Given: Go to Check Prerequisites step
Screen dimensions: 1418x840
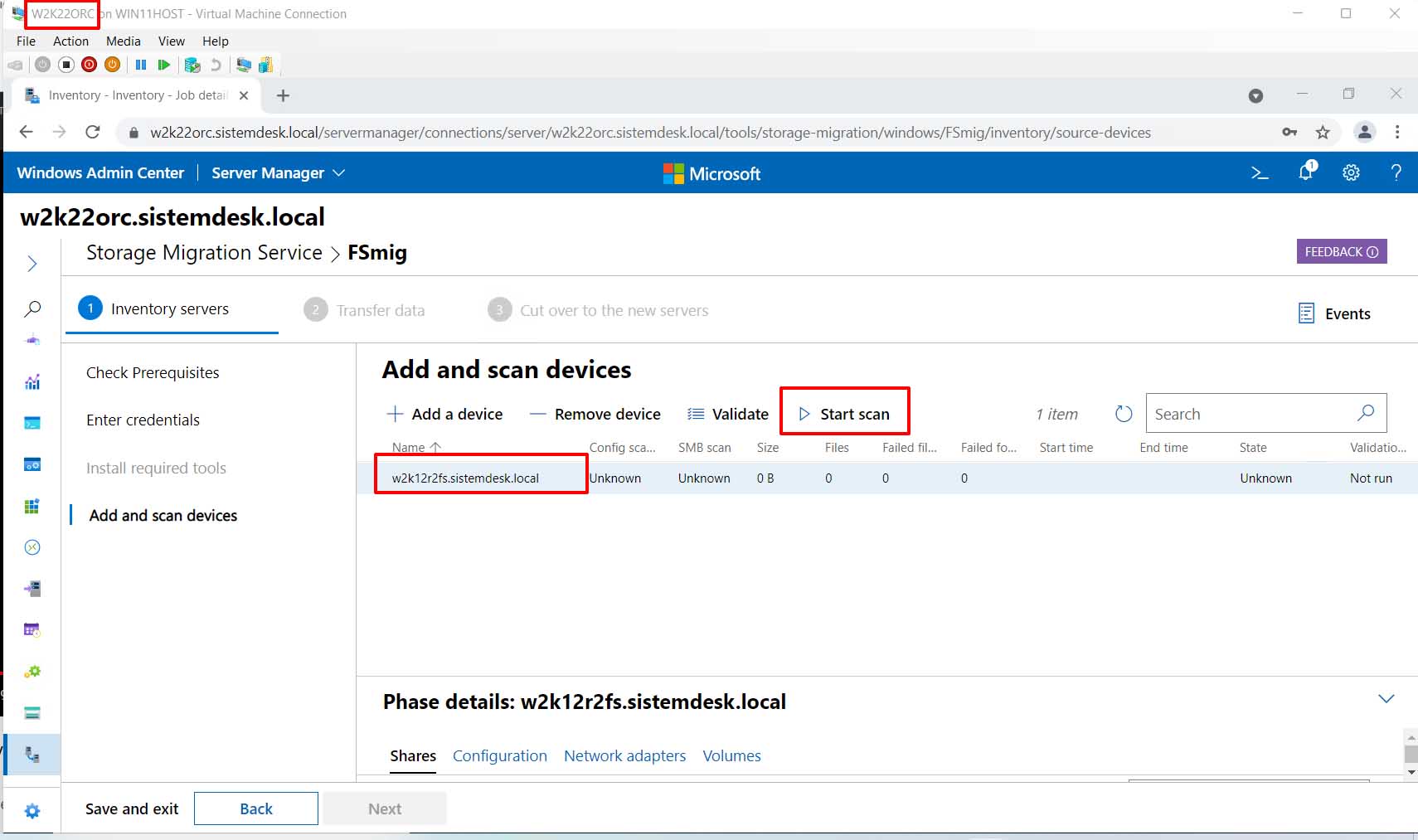Looking at the screenshot, I should point(153,372).
